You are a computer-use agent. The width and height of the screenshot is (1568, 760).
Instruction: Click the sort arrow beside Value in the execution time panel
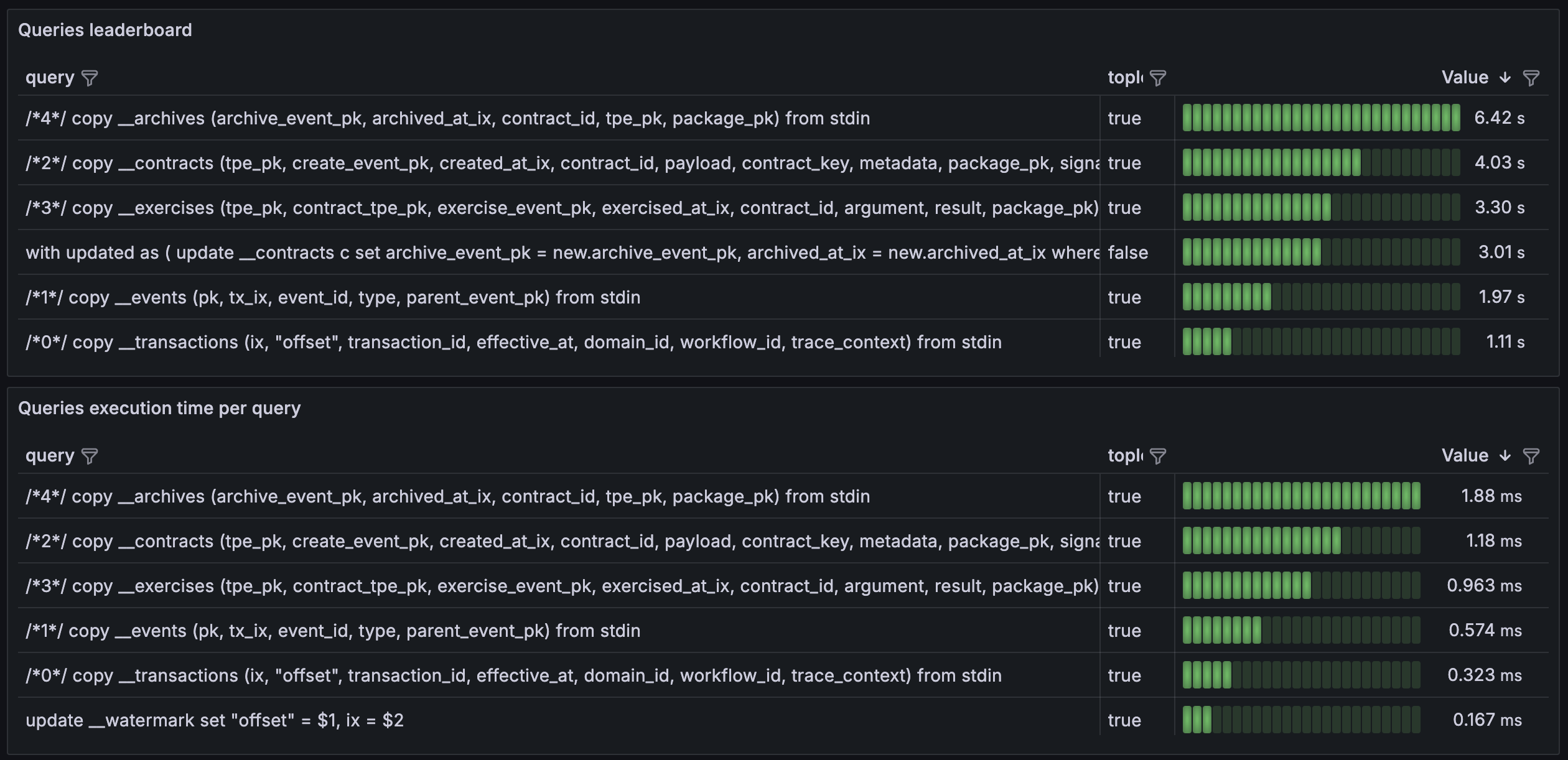pyautogui.click(x=1505, y=456)
